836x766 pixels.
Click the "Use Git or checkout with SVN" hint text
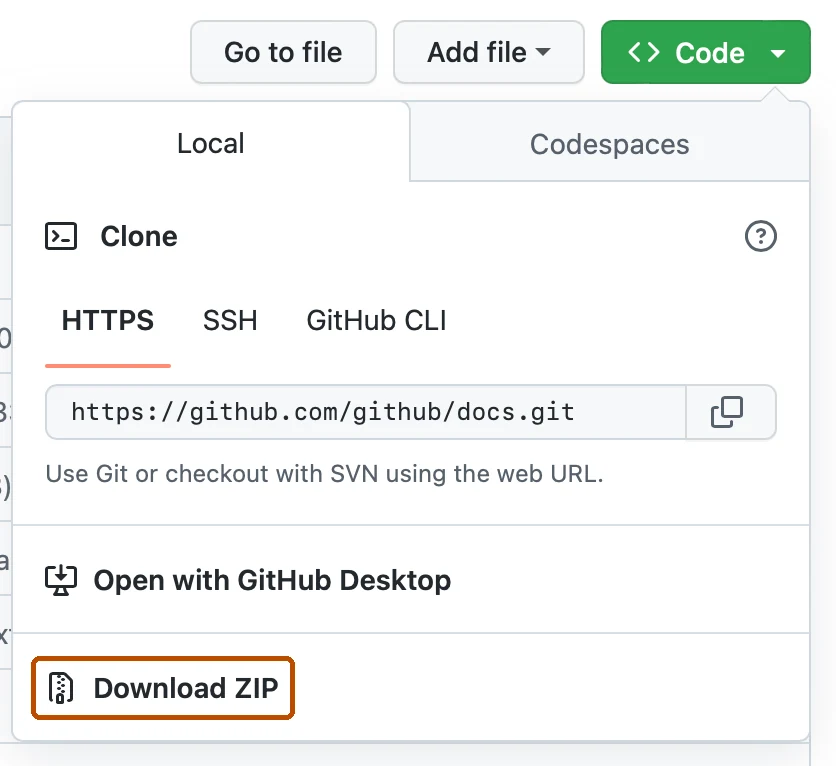tap(325, 474)
